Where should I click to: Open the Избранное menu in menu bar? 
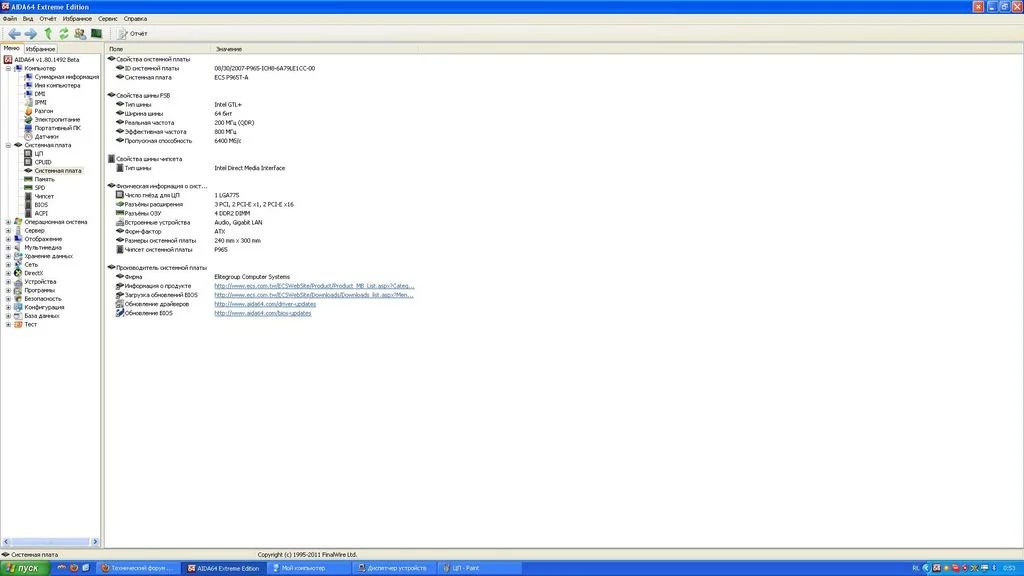(77, 19)
